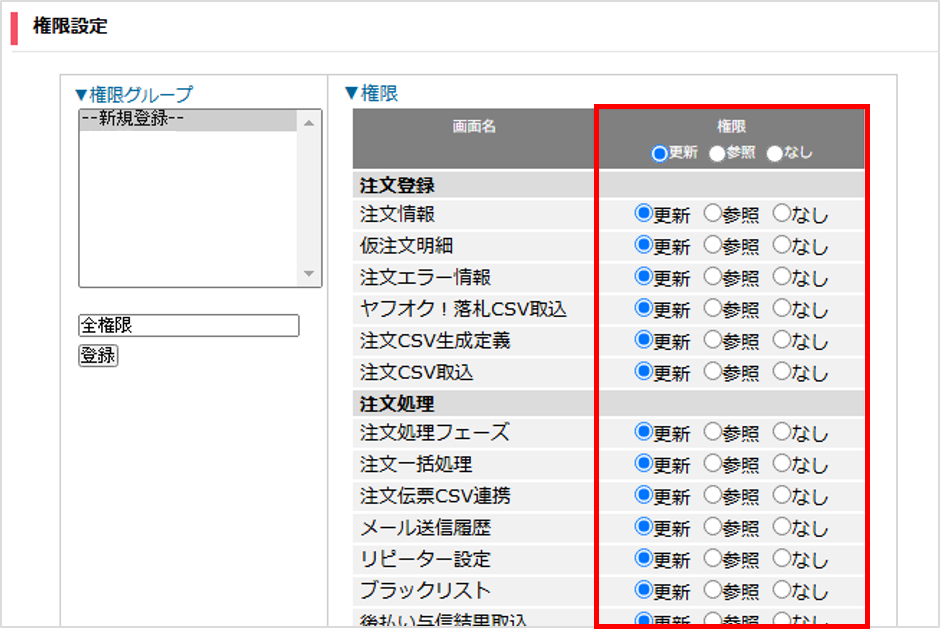940x629 pixels.
Task: Set 注文伝票CSV連携 to 参照
Action: click(712, 495)
